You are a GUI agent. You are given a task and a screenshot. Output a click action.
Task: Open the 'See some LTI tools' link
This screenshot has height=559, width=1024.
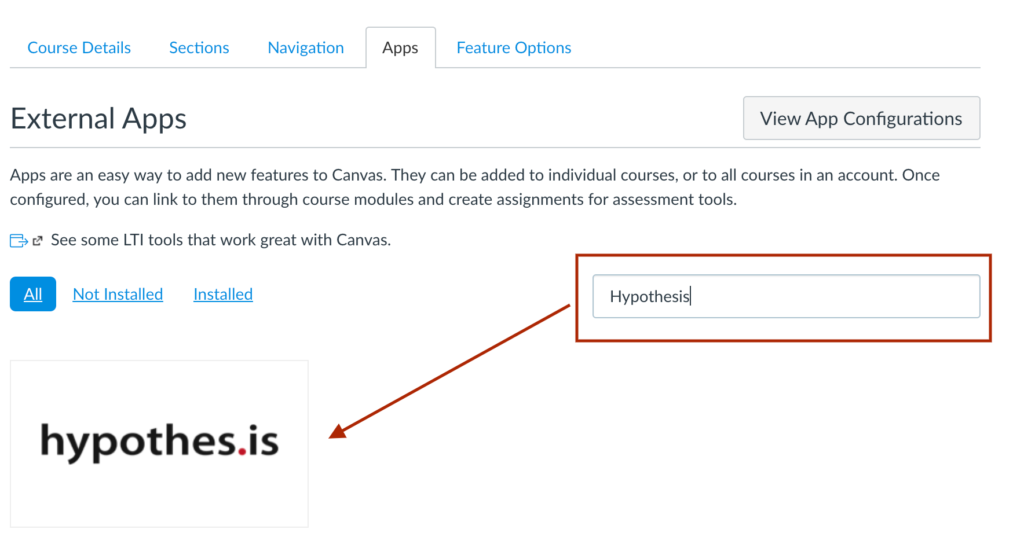tap(221, 240)
